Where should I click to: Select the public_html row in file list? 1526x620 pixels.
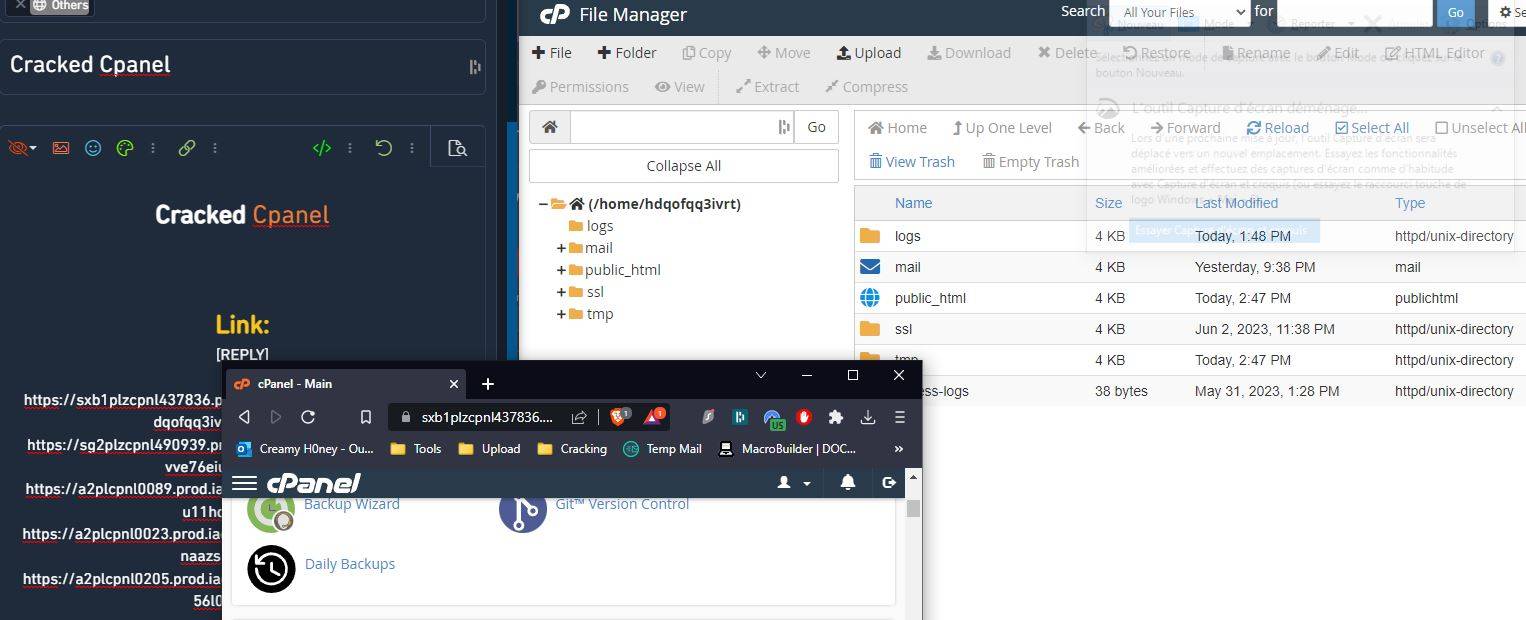tap(1190, 298)
